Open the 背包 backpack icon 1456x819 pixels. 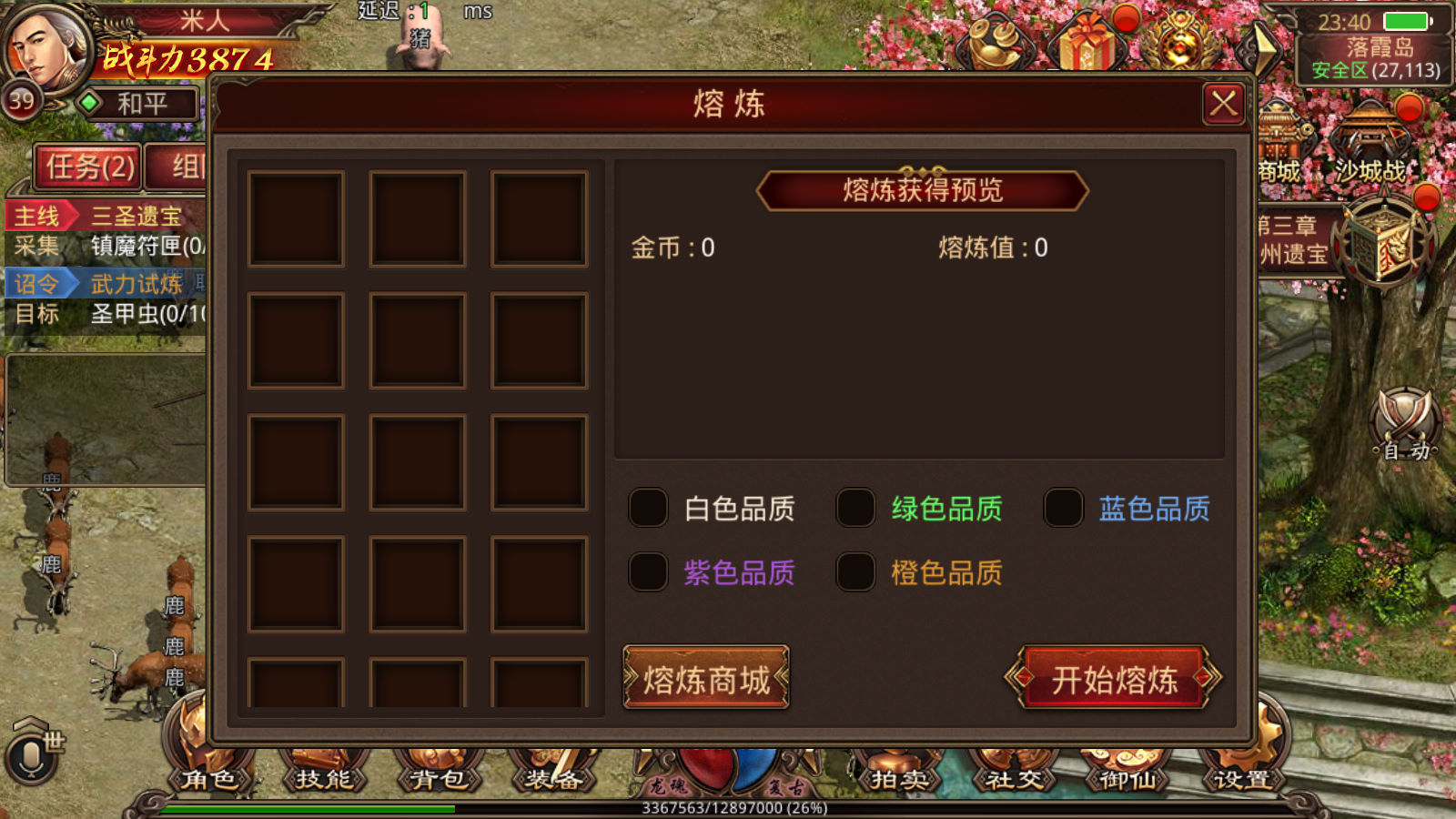tap(438, 772)
